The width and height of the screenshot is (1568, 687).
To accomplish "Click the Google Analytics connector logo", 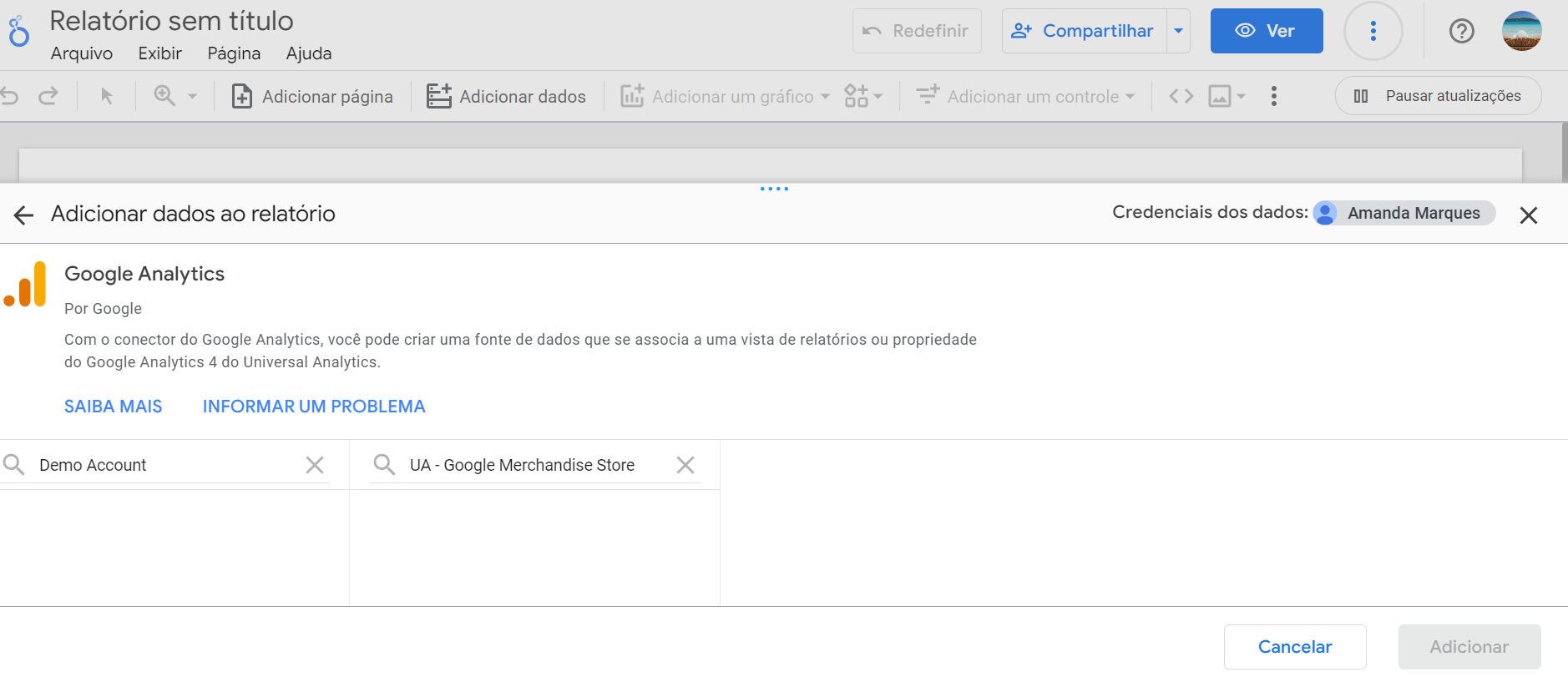I will click(x=25, y=285).
